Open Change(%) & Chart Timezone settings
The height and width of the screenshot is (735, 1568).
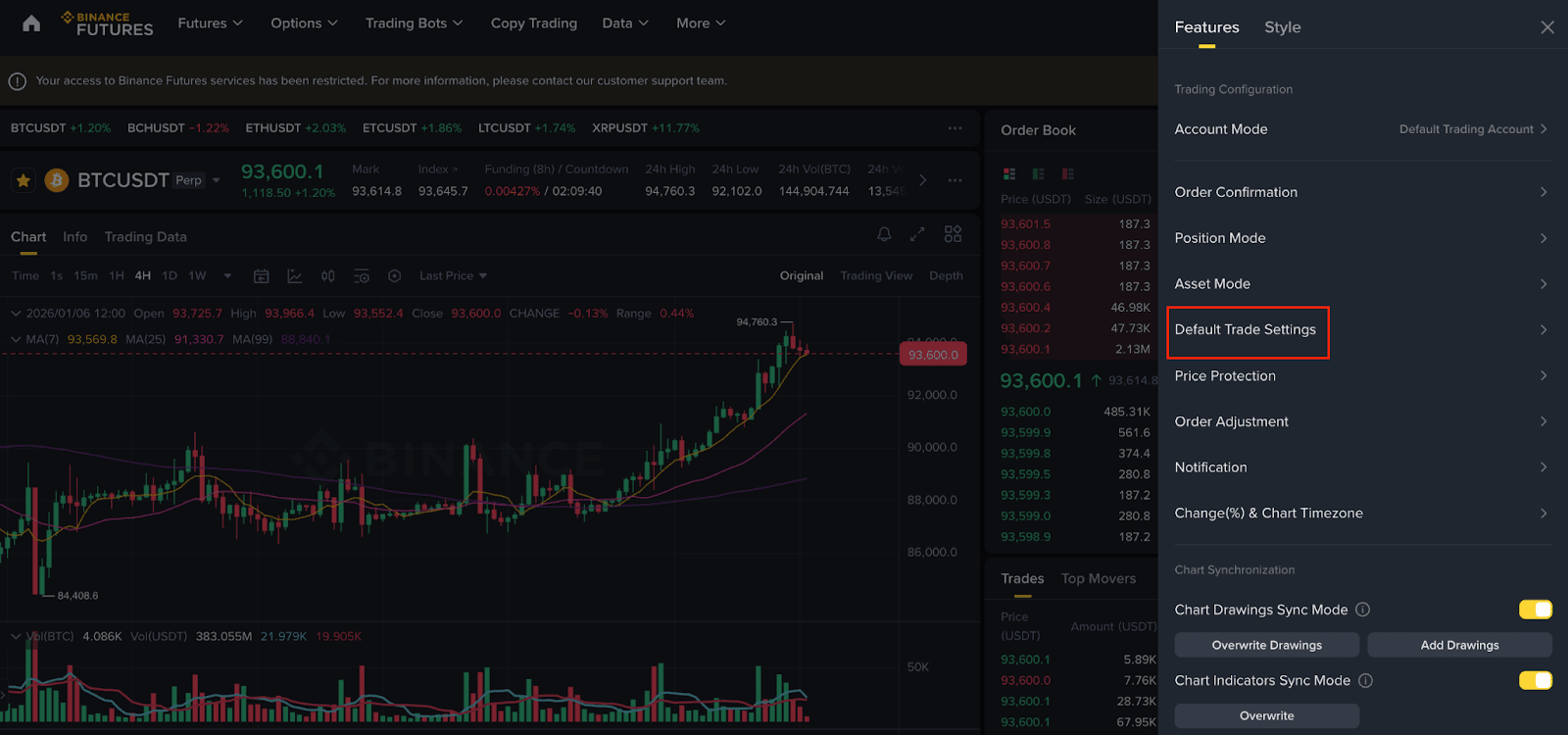1362,514
